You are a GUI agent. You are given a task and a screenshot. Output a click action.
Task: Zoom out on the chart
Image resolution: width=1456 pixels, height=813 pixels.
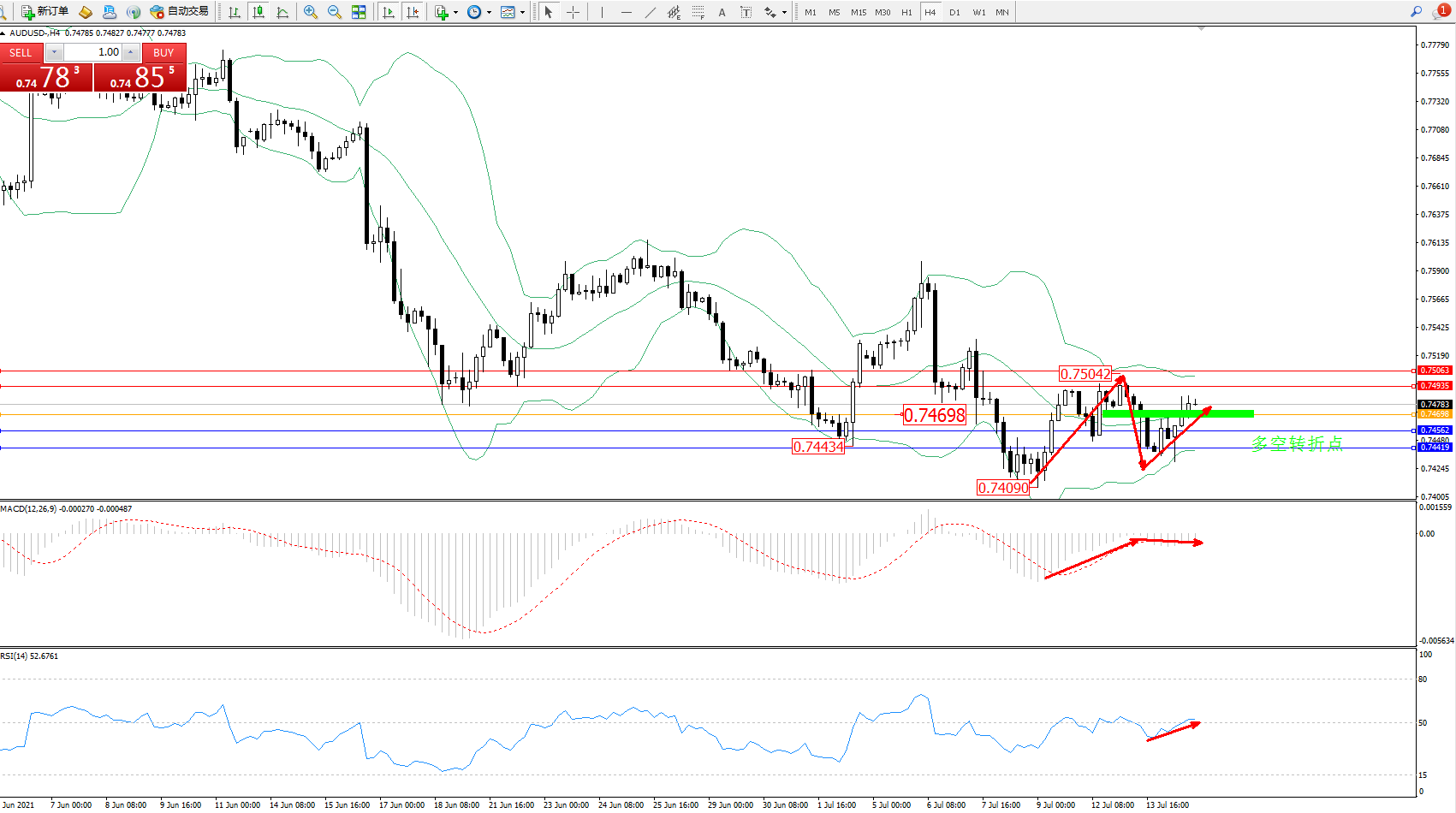[335, 12]
